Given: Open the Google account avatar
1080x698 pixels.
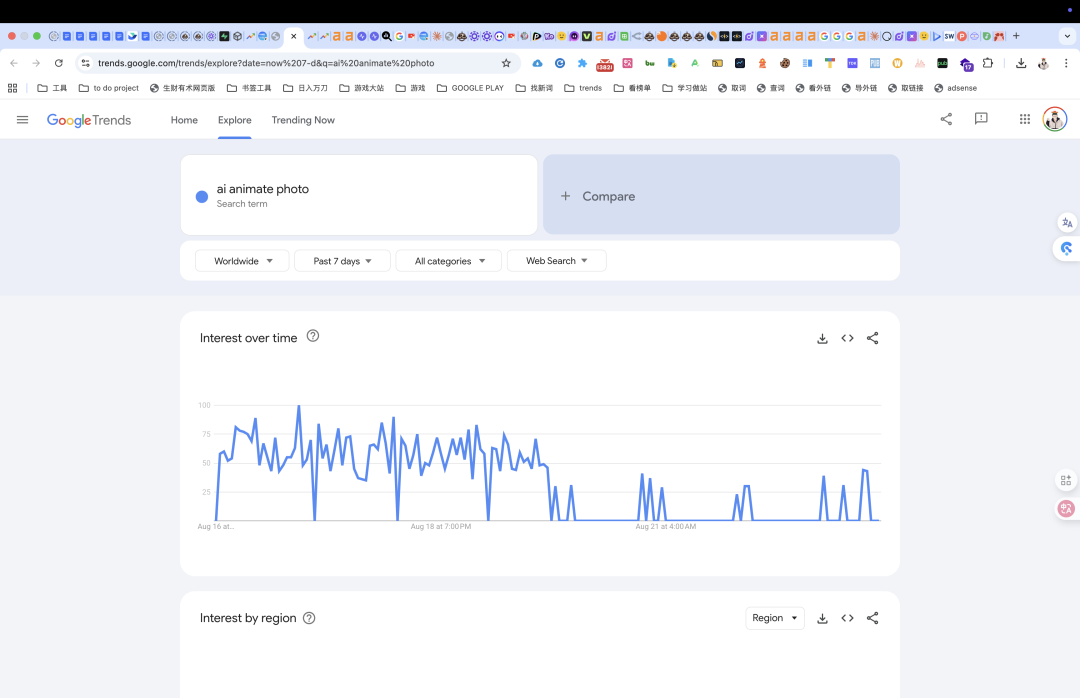Looking at the screenshot, I should pos(1055,119).
